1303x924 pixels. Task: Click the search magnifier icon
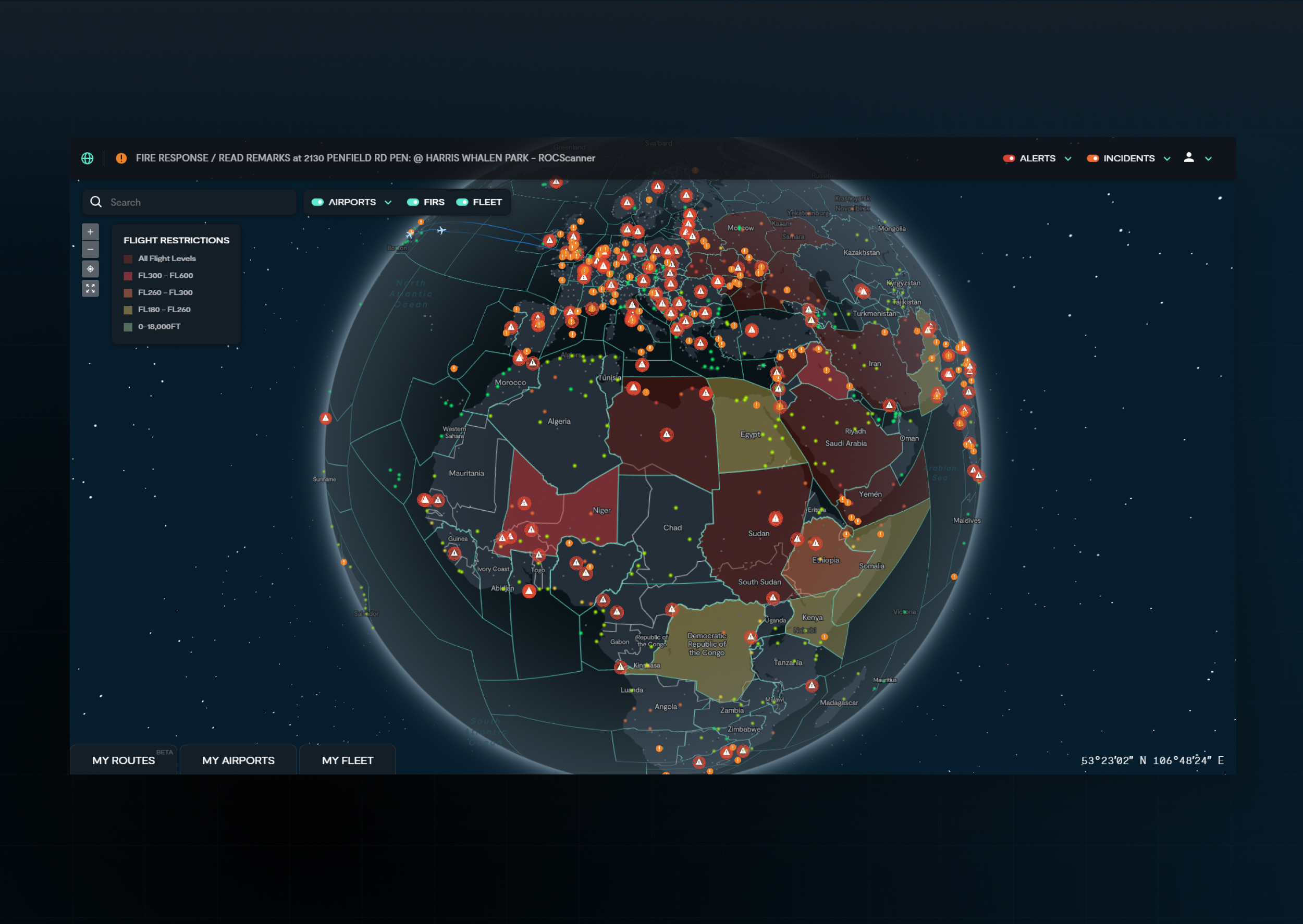(96, 202)
